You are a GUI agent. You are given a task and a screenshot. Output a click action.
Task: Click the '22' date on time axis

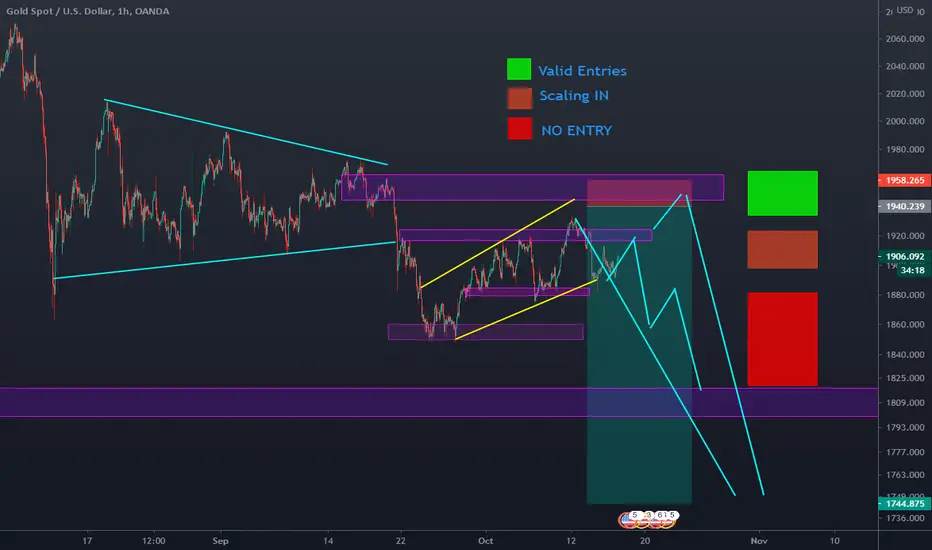(401, 540)
